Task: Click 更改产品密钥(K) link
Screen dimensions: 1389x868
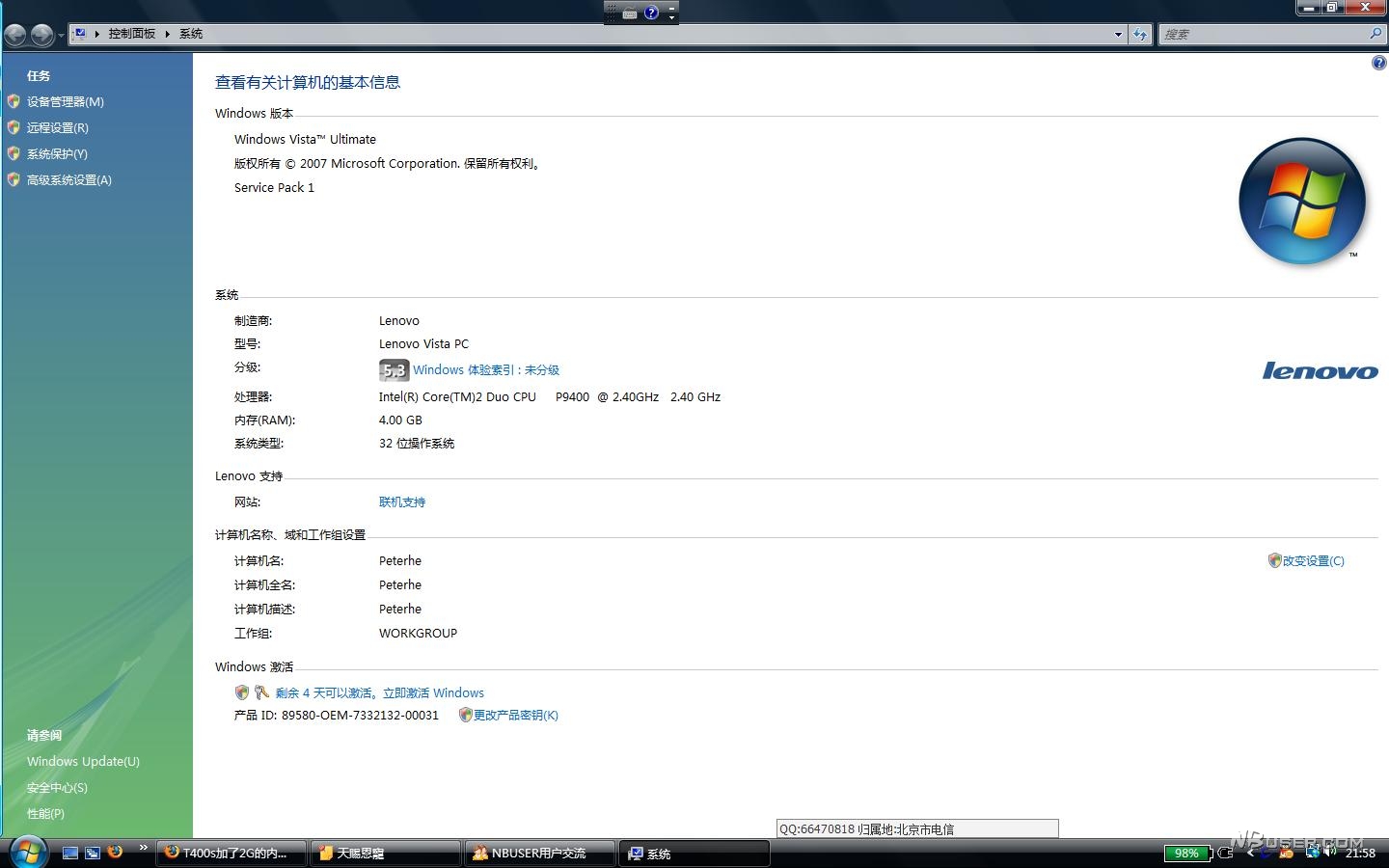Action: 516,715
